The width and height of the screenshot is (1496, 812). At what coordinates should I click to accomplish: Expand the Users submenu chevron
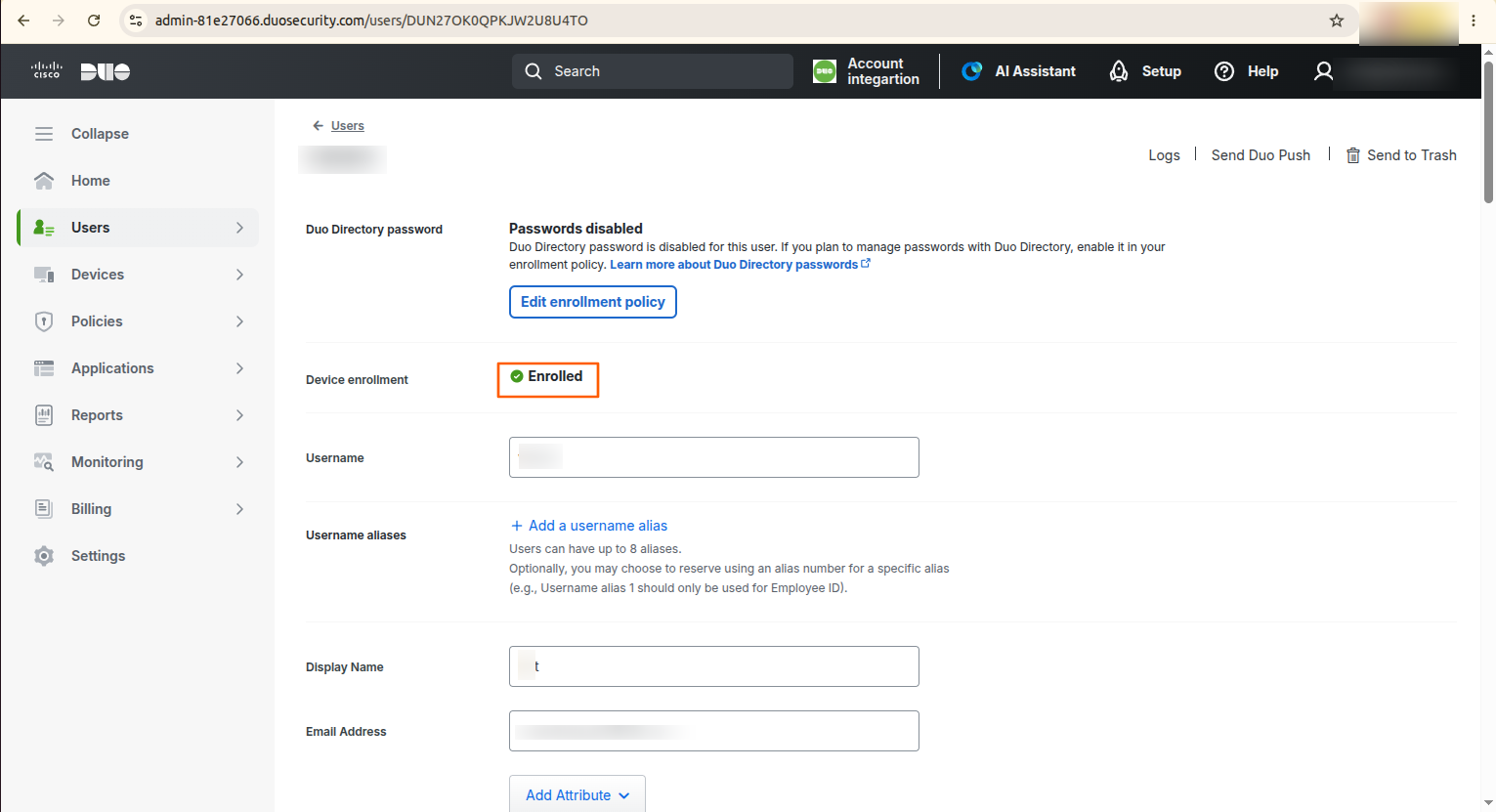coord(239,228)
